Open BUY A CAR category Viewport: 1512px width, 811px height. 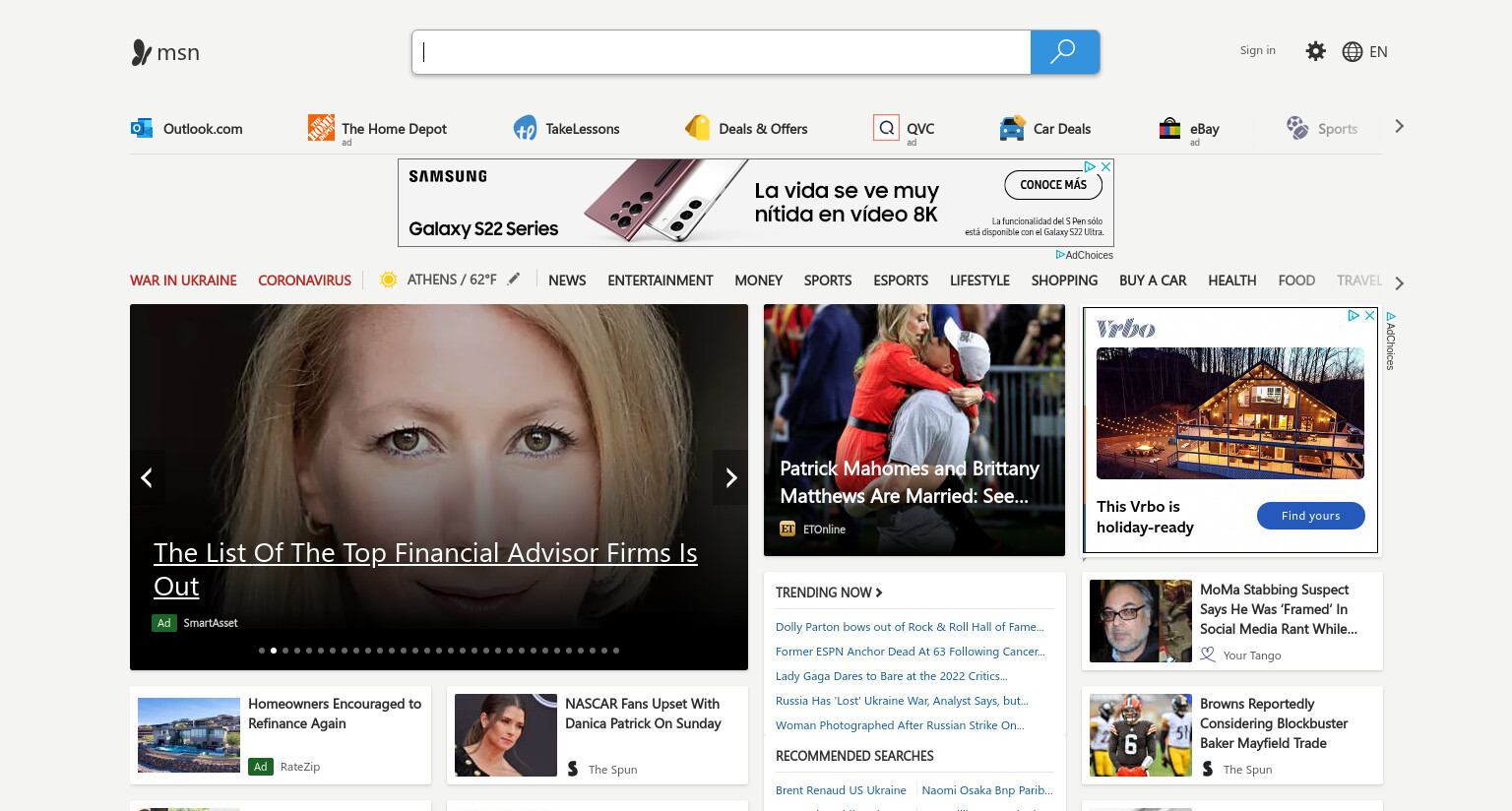1153,281
